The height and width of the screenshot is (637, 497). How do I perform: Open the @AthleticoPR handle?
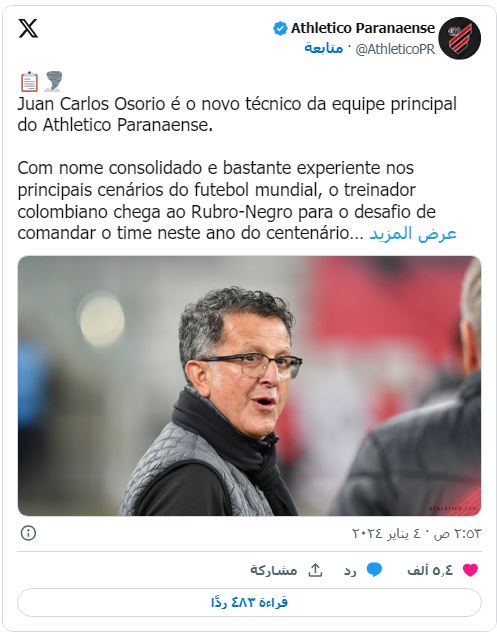point(395,49)
